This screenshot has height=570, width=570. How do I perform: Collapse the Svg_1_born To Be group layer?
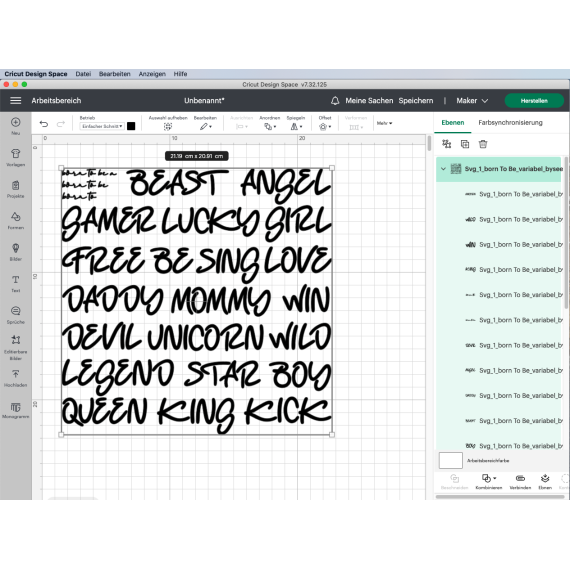point(443,169)
